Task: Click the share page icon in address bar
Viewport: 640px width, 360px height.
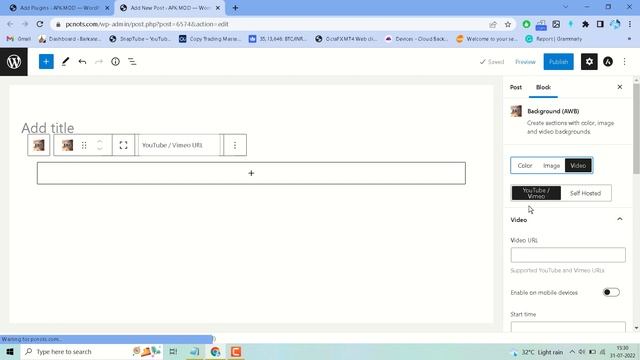Action: pos(493,24)
